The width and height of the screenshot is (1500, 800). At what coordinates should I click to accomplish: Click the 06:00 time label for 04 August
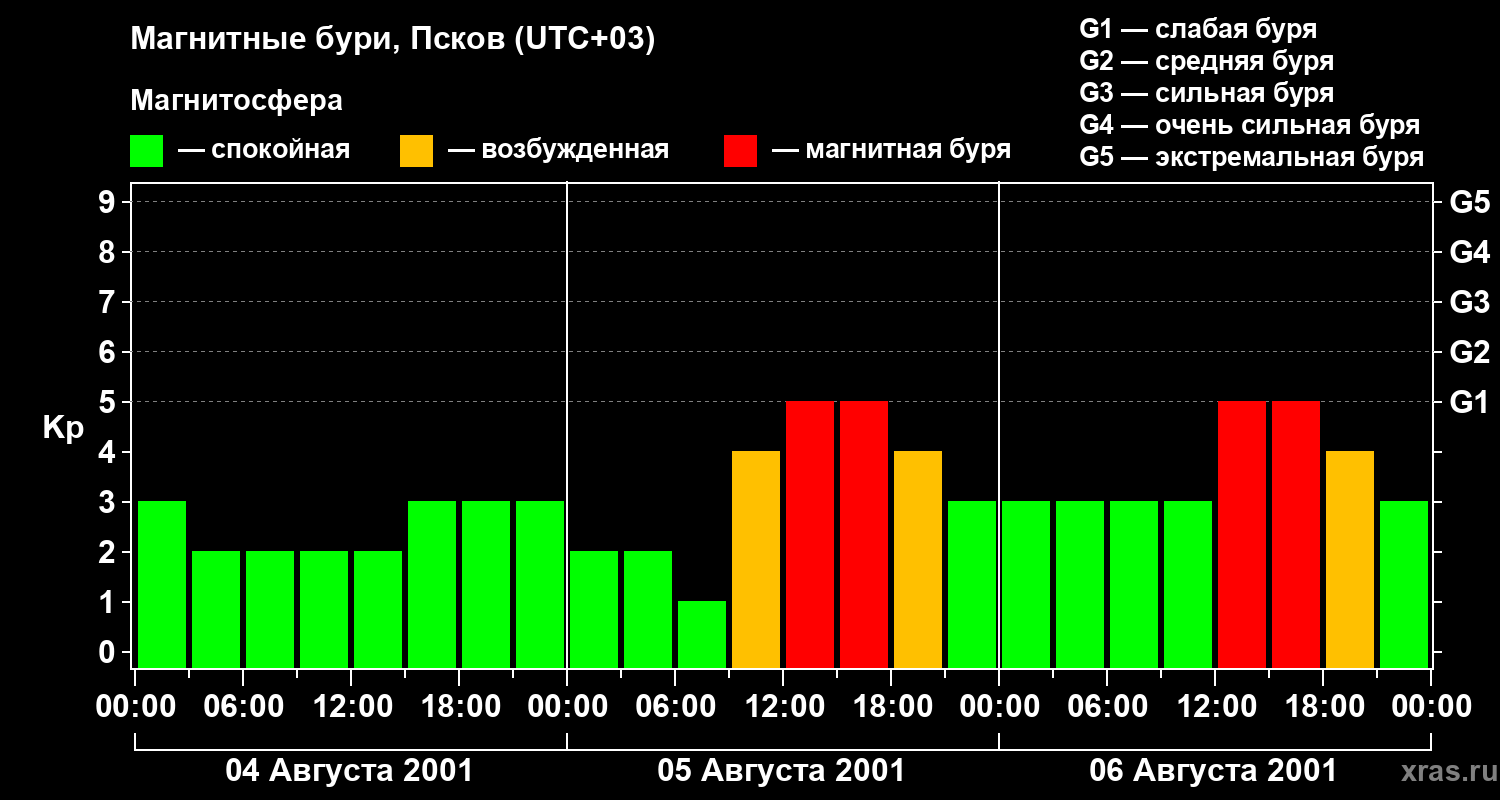pyautogui.click(x=243, y=707)
